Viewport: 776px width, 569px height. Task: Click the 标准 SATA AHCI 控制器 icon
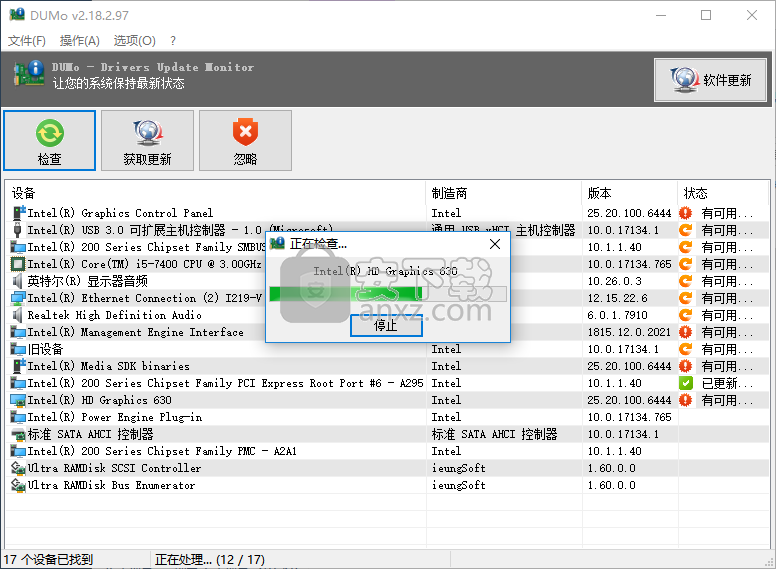coord(18,434)
